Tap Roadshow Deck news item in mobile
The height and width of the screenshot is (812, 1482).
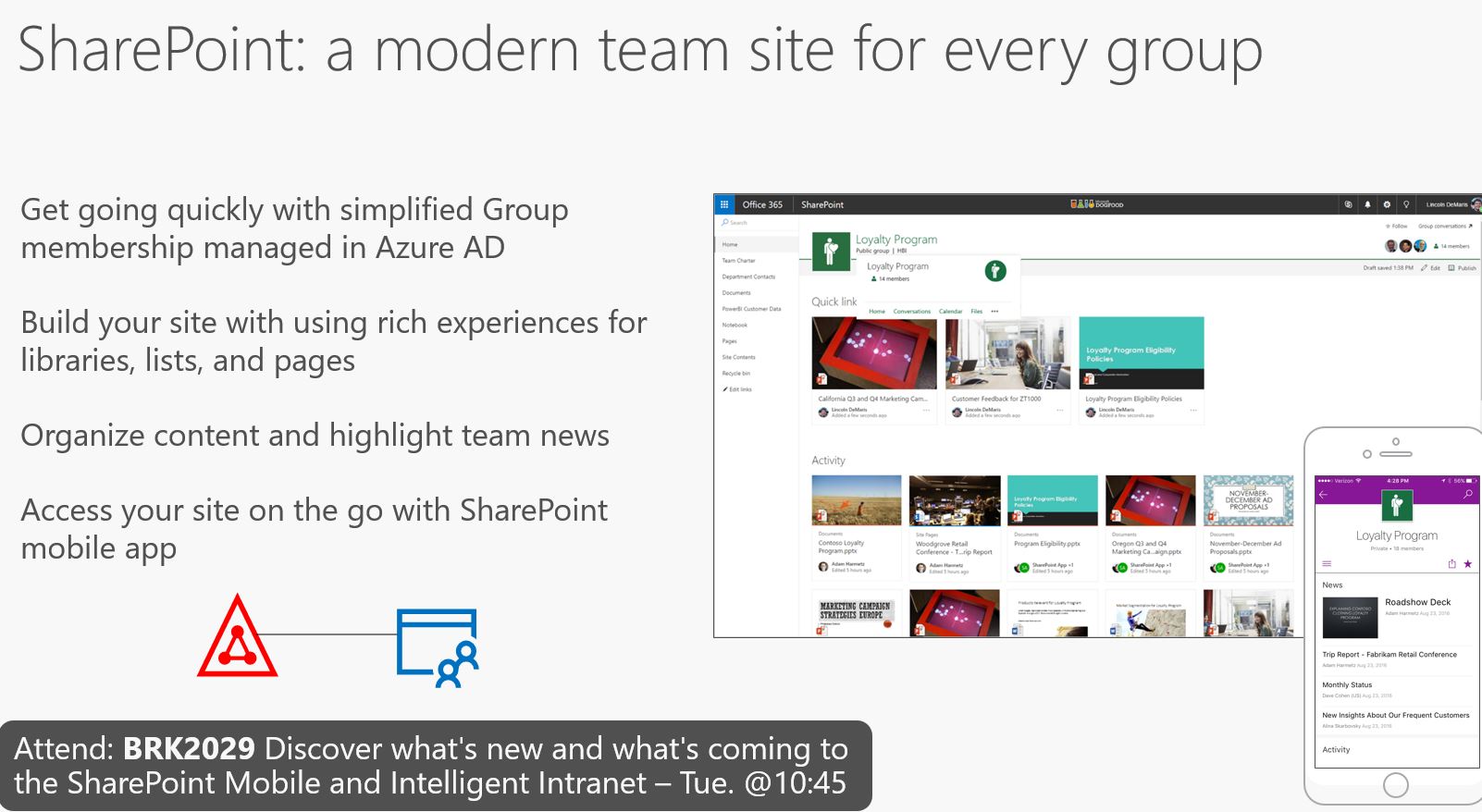(1396, 617)
